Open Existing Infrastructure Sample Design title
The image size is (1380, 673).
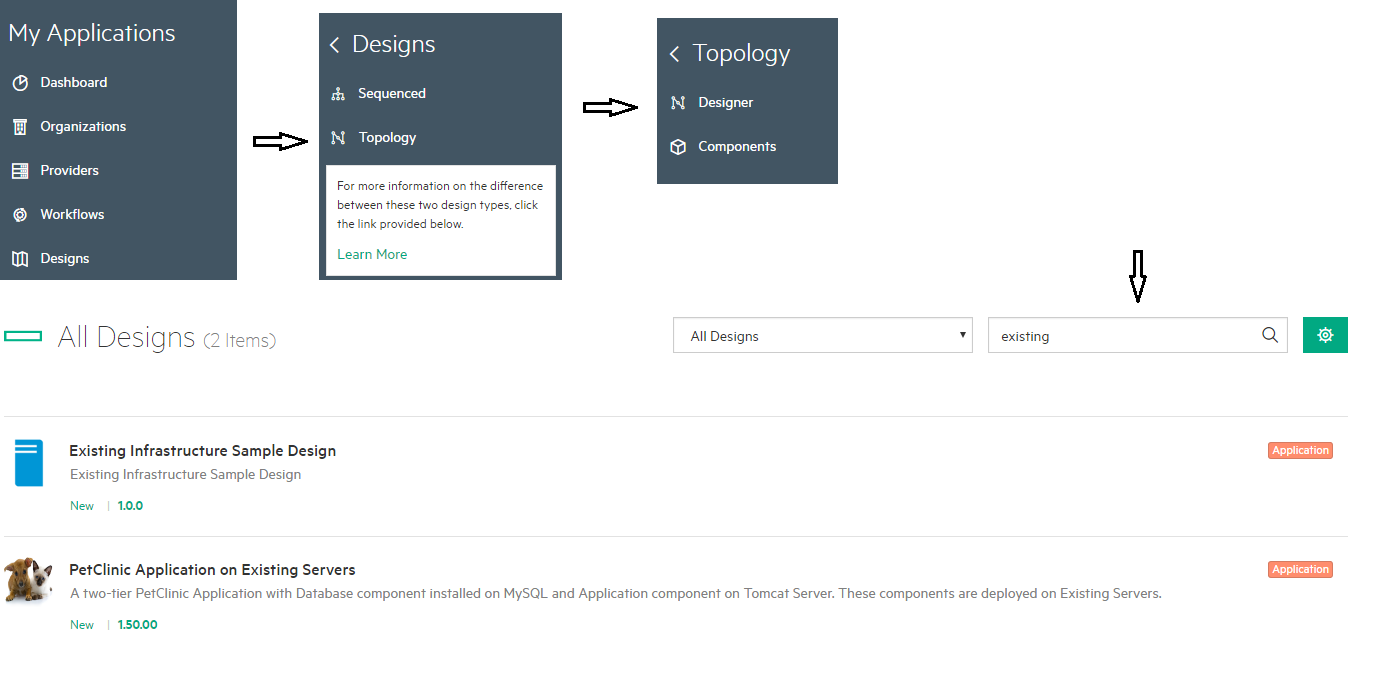tap(202, 451)
